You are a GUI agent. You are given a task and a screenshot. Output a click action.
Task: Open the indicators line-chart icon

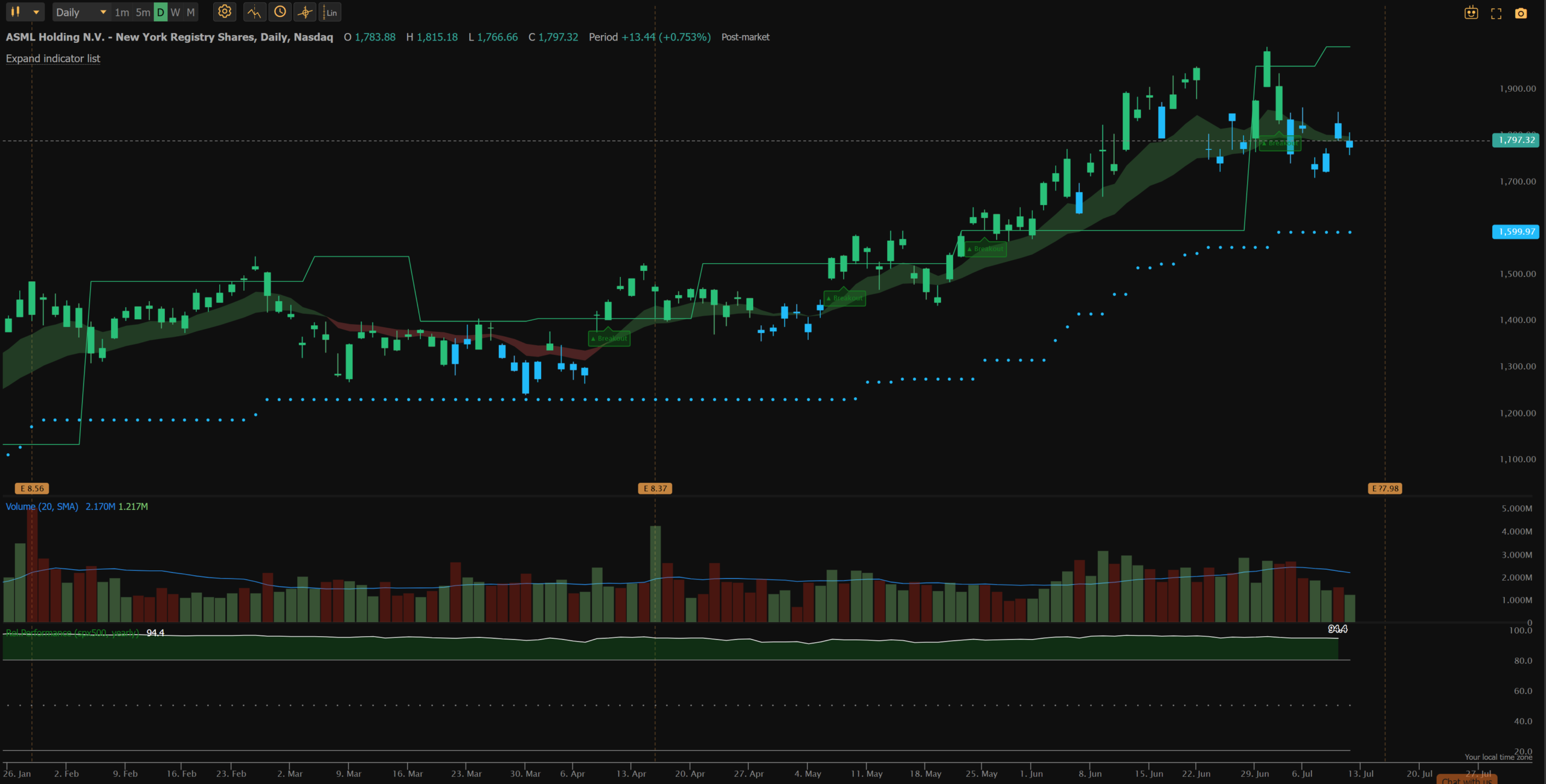tap(254, 12)
